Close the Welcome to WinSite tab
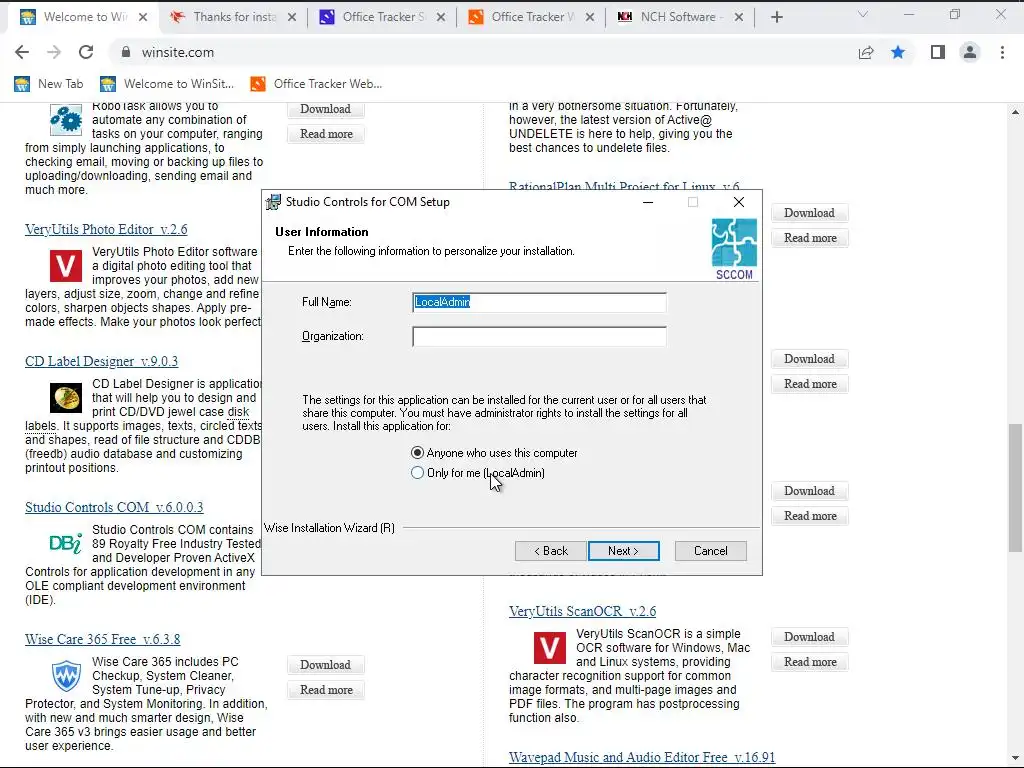 (x=143, y=18)
